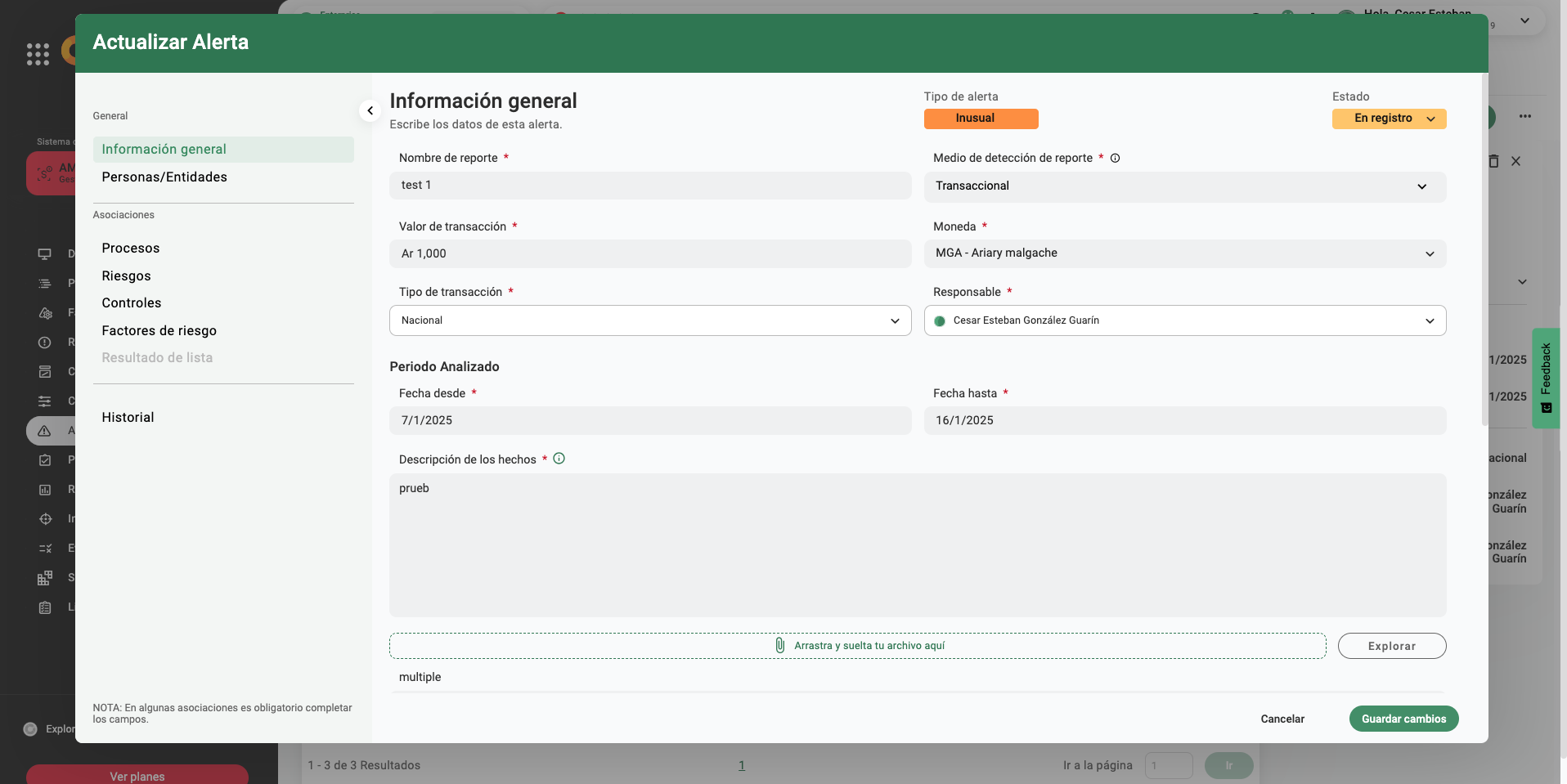The width and height of the screenshot is (1567, 784).
Task: Expand the Medio de detección Transaccional dropdown
Action: click(x=1184, y=186)
